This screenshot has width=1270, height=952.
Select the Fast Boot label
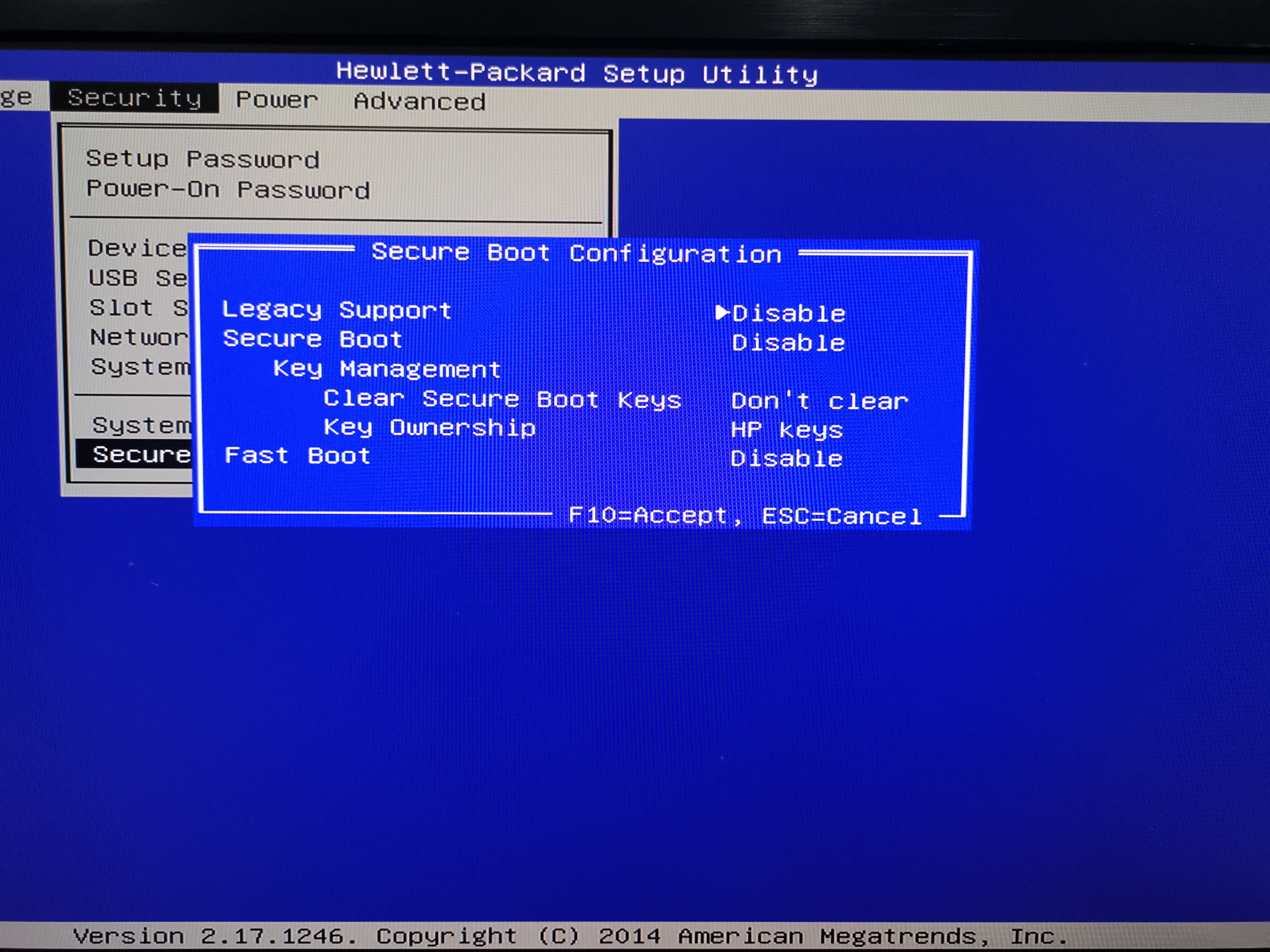click(297, 456)
